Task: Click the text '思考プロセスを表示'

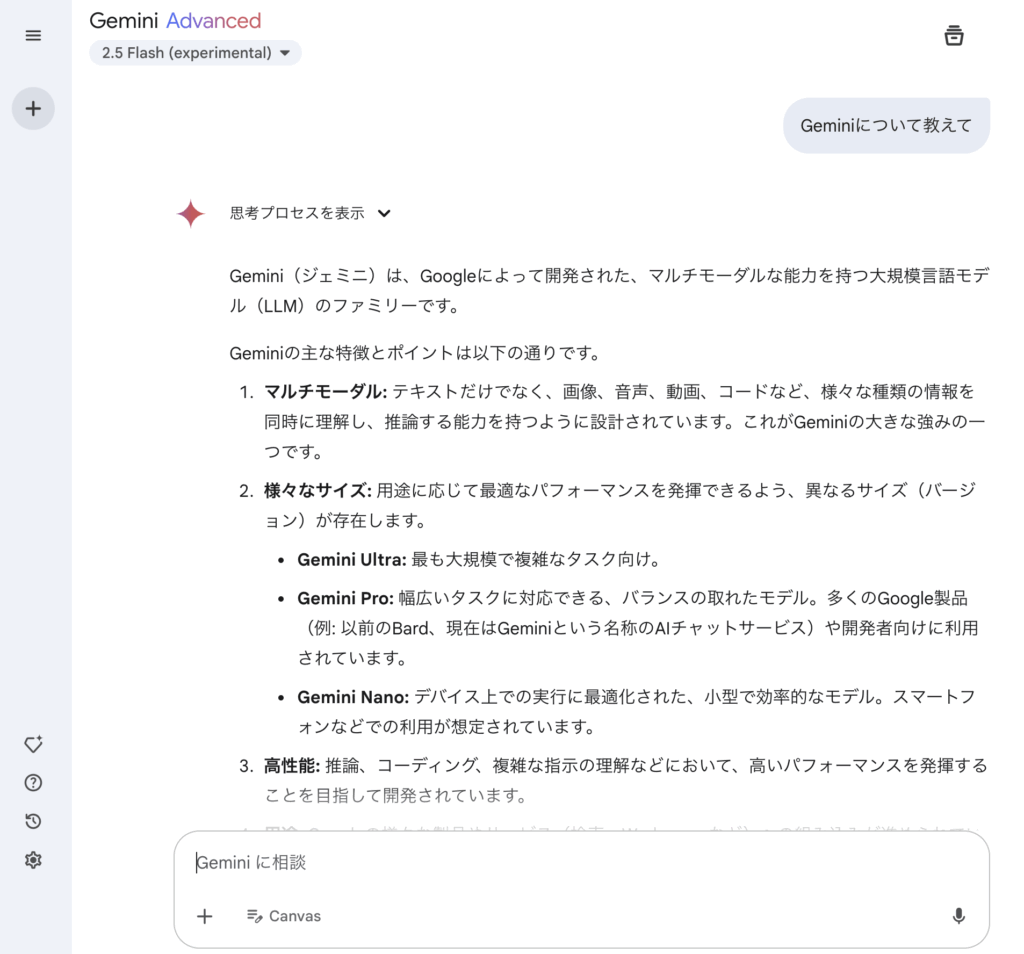Action: [x=297, y=214]
